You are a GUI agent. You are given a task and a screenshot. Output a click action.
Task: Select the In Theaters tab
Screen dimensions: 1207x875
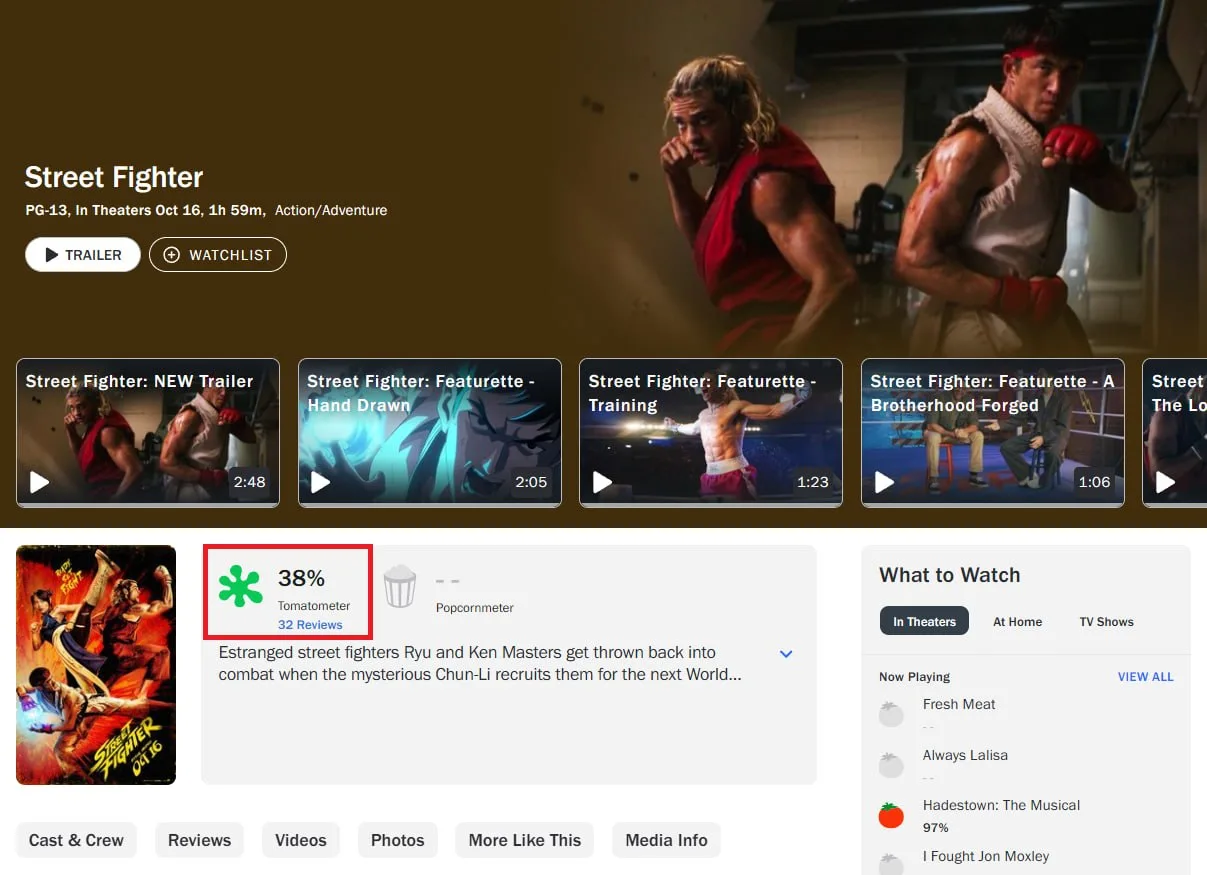tap(924, 621)
